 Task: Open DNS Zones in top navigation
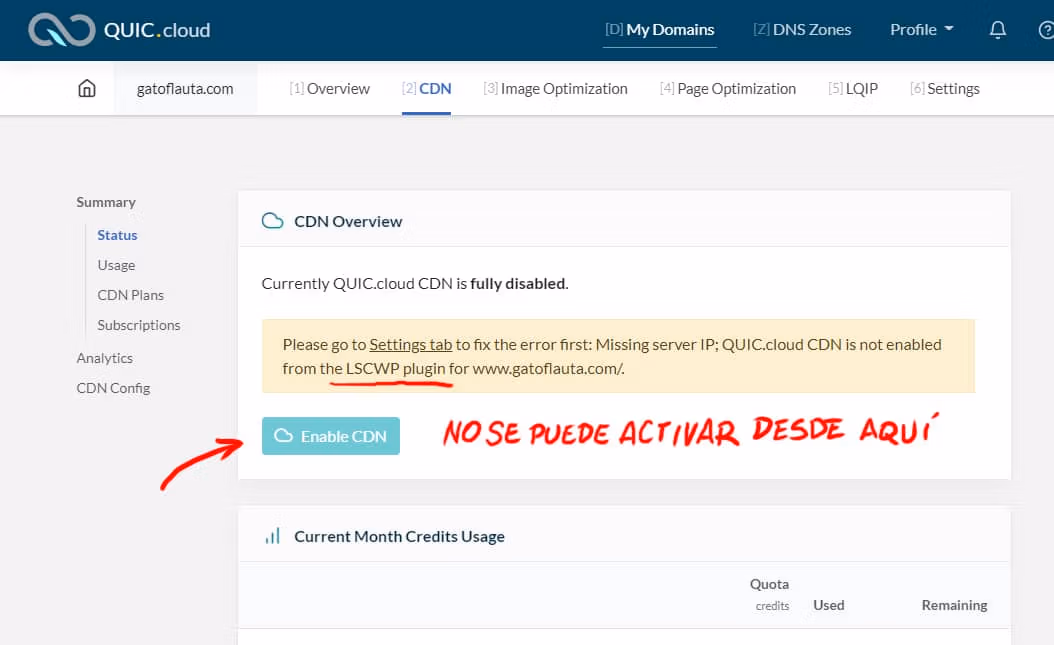point(802,30)
